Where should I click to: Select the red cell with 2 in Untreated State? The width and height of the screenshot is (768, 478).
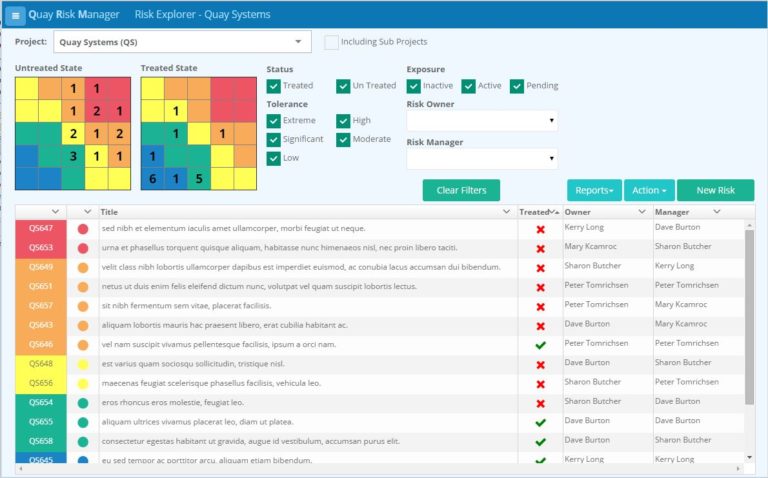coord(96,110)
